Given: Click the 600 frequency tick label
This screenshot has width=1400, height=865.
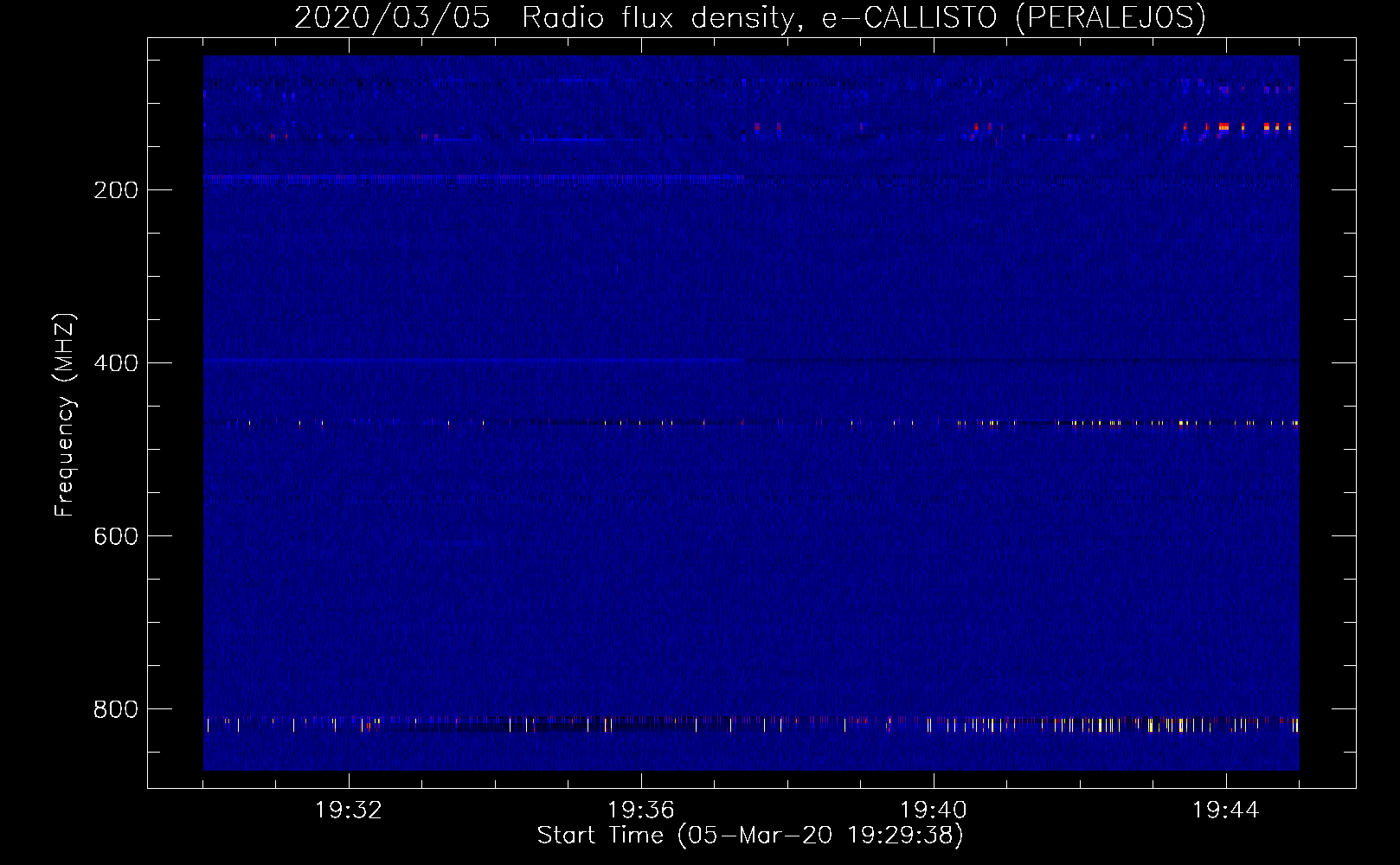Looking at the screenshot, I should coord(116,536).
